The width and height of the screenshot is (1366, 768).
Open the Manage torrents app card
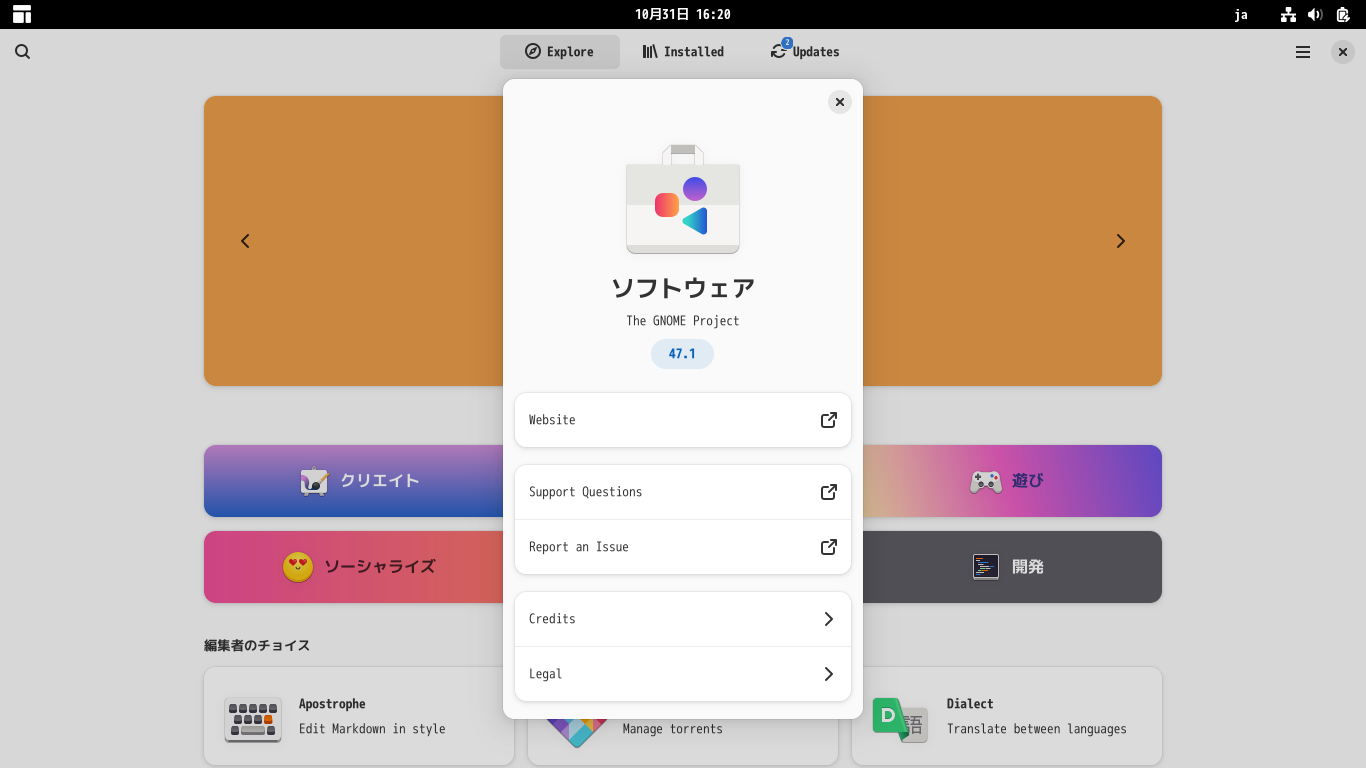pos(683,742)
